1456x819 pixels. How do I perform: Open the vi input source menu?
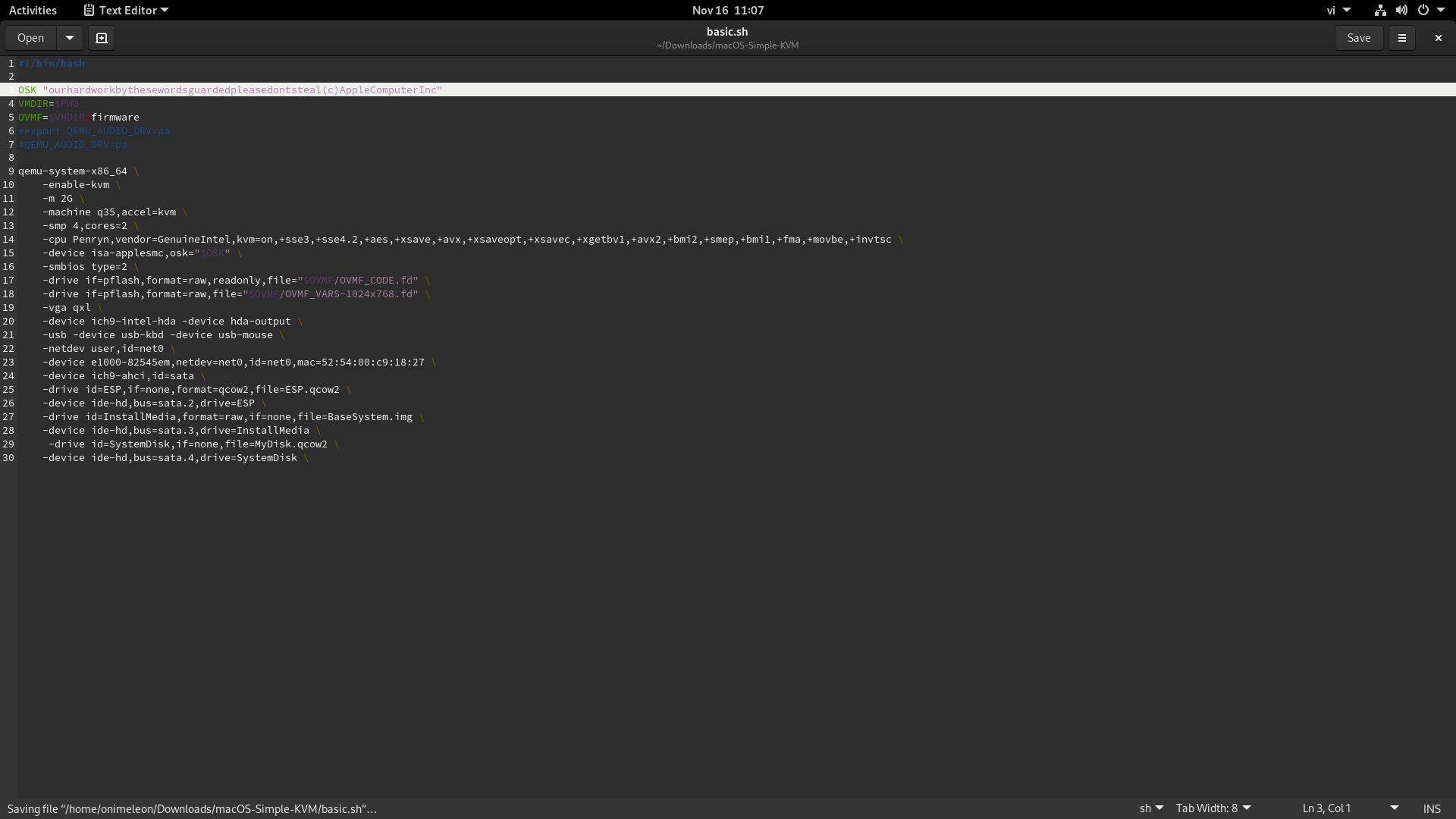pyautogui.click(x=1338, y=11)
